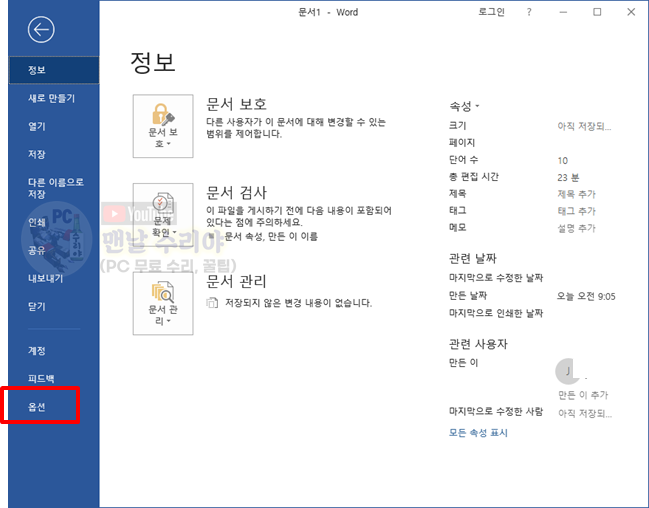
Task: Click 태그 추가 tag field
Action: tap(577, 211)
